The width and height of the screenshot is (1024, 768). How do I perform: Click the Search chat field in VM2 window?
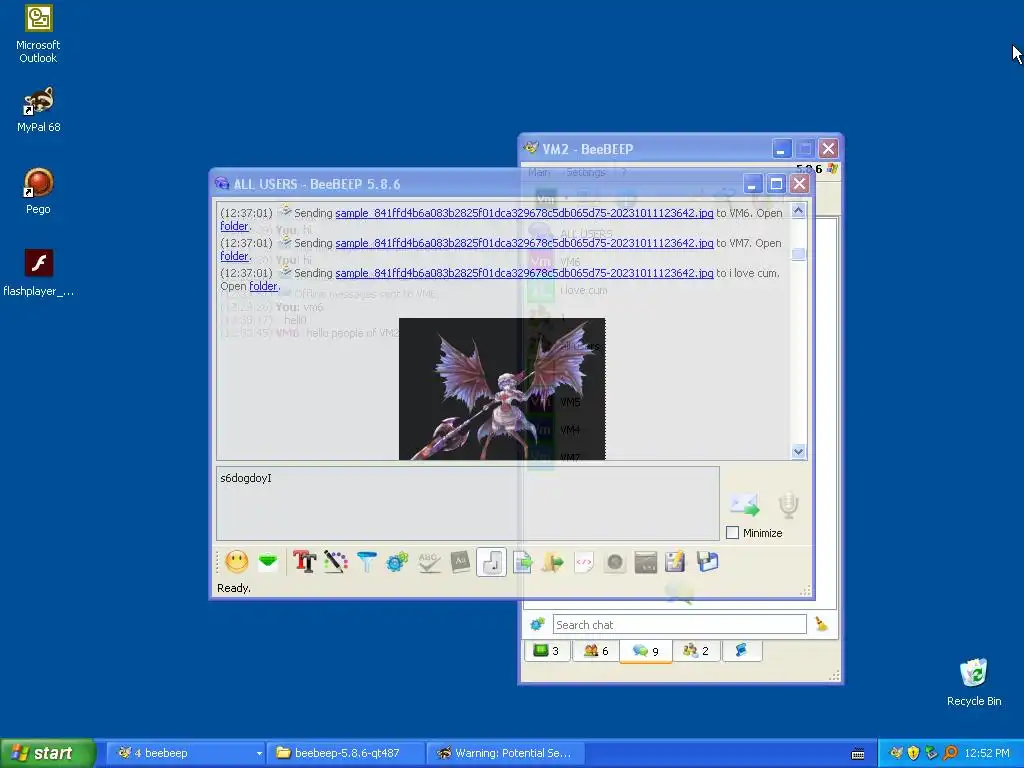(x=679, y=624)
